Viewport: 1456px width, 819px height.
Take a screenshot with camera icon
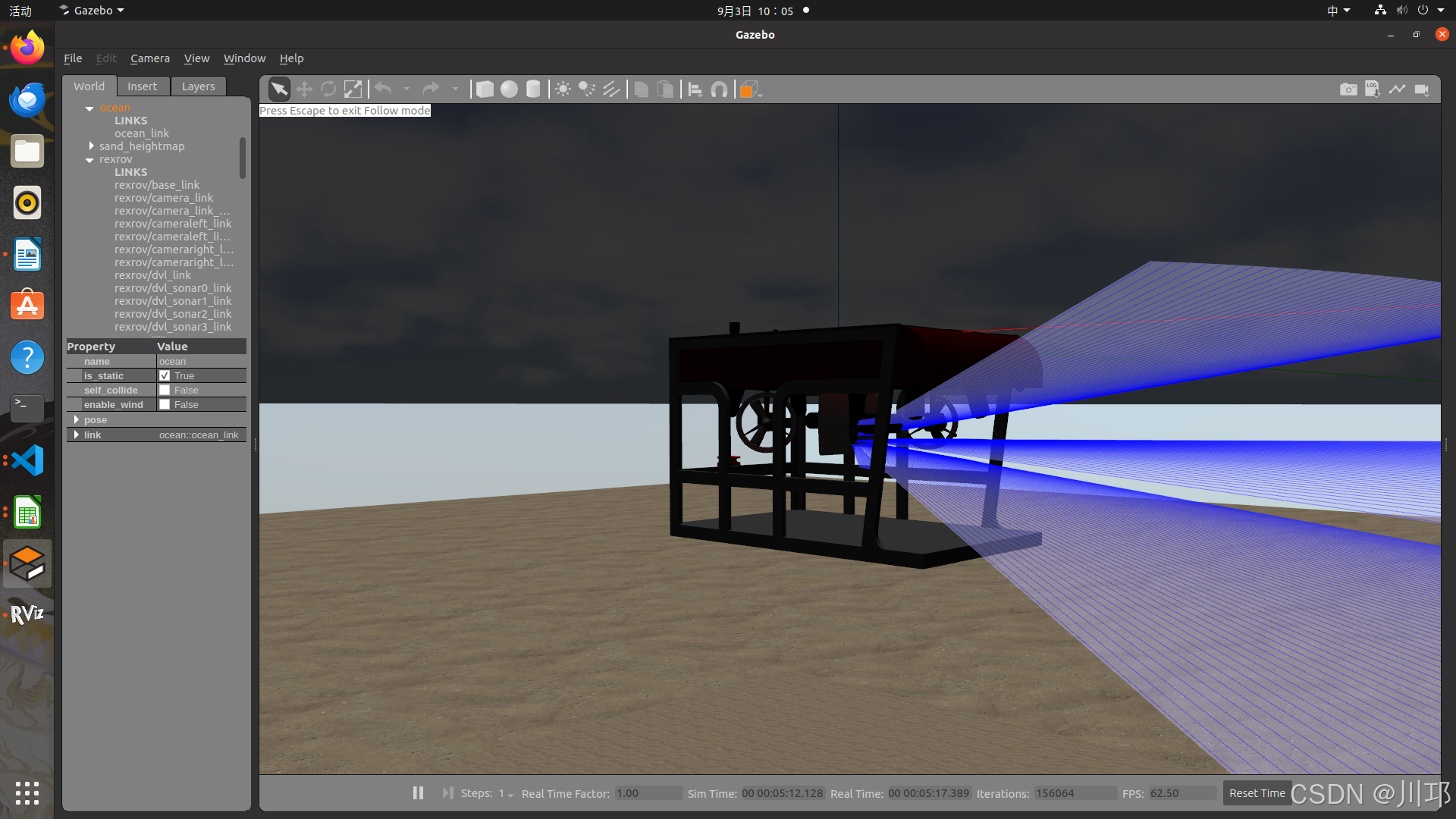point(1348,89)
